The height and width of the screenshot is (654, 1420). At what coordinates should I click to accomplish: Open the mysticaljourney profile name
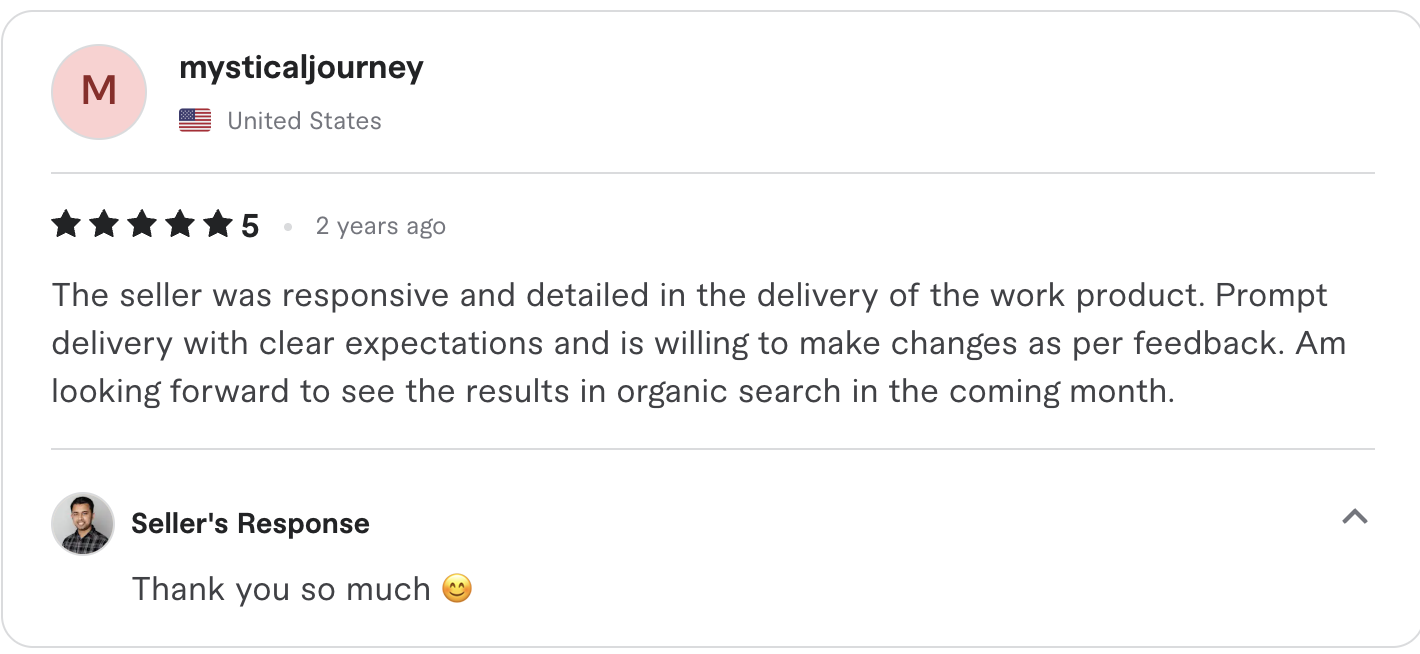click(x=301, y=68)
